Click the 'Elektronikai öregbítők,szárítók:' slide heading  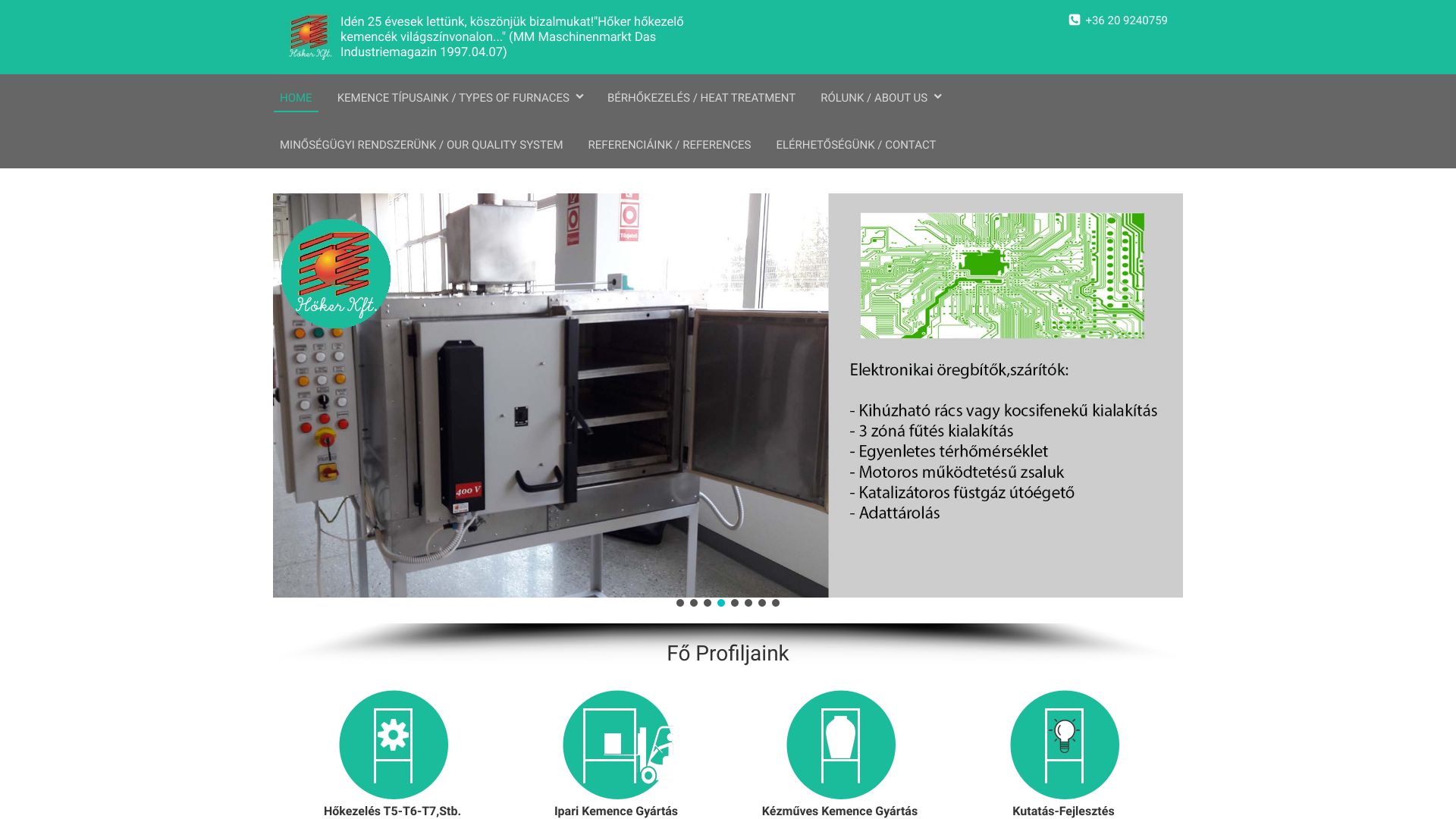pyautogui.click(x=959, y=370)
